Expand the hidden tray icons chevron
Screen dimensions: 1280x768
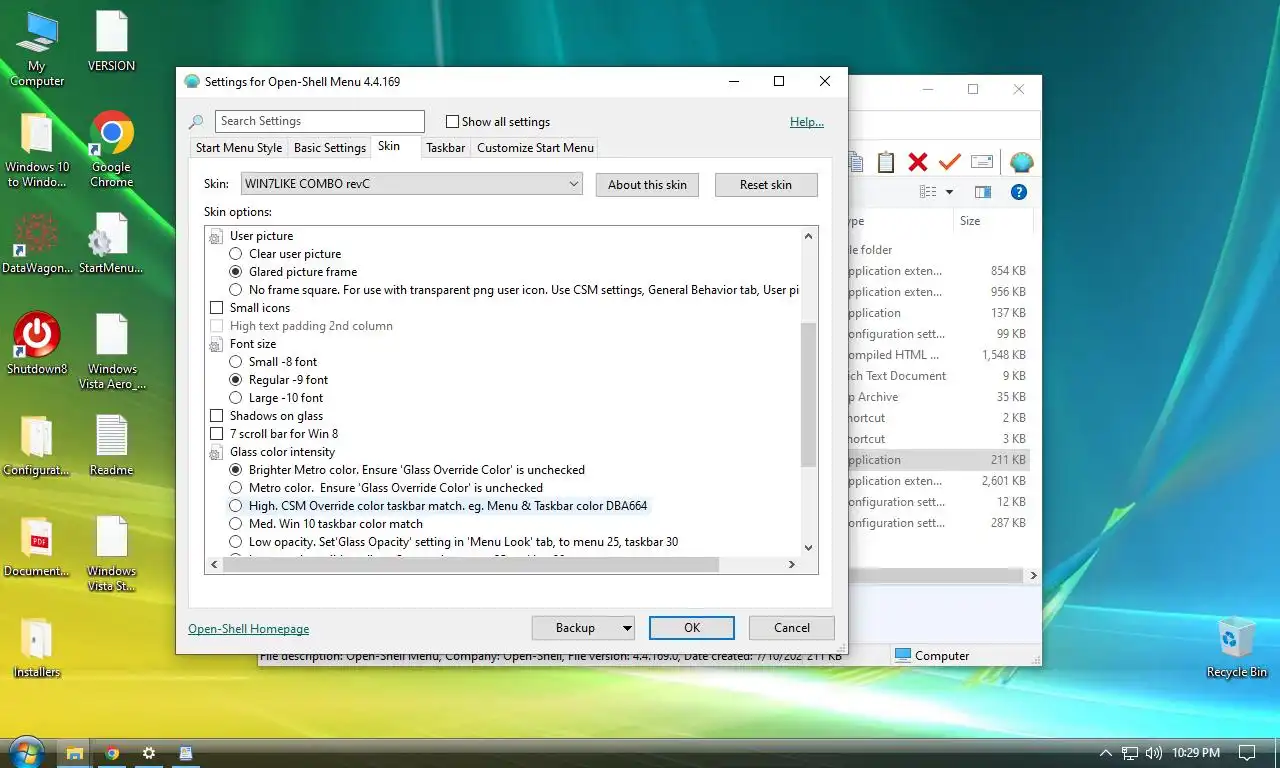click(1105, 753)
